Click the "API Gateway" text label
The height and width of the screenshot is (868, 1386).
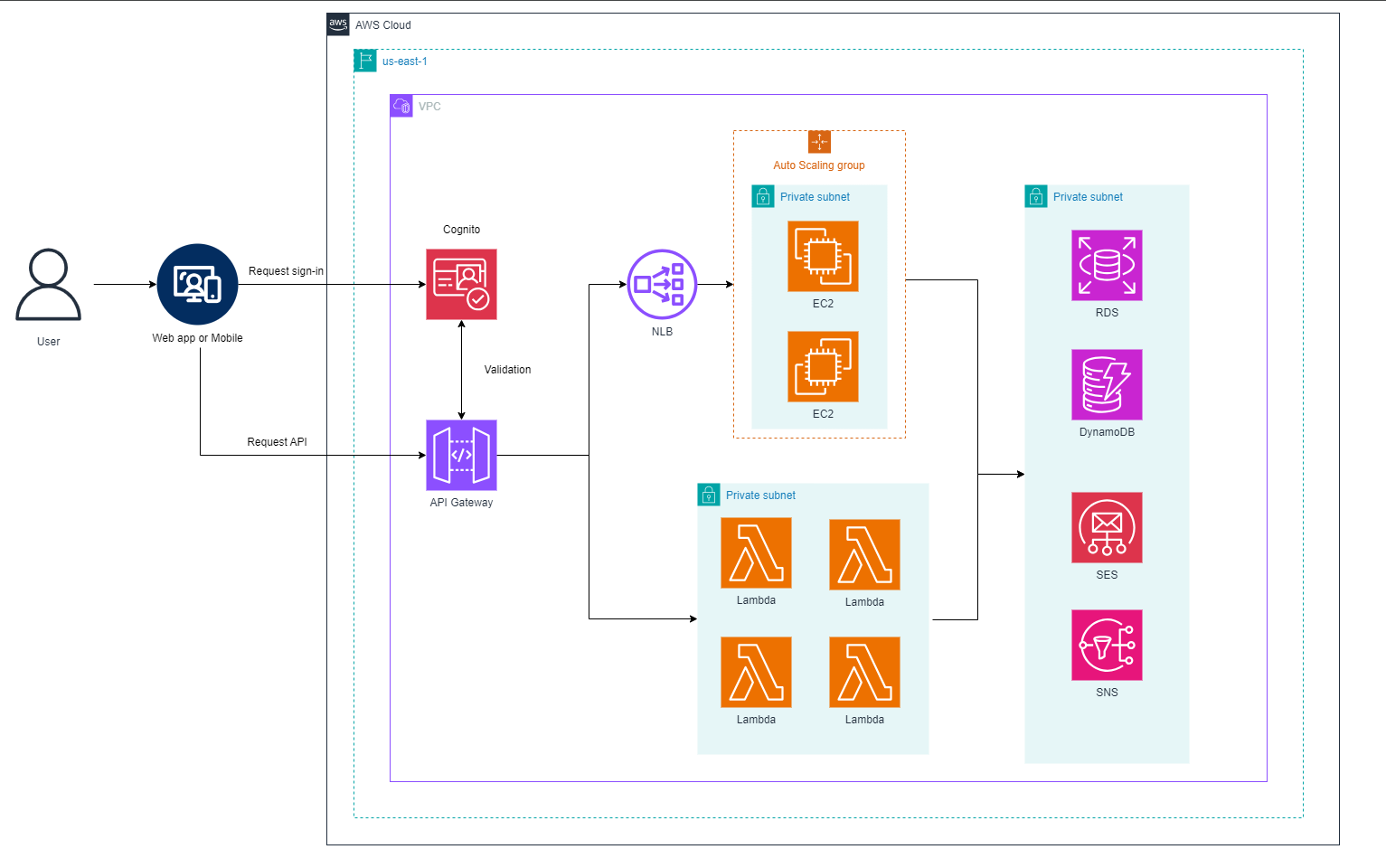(x=461, y=503)
